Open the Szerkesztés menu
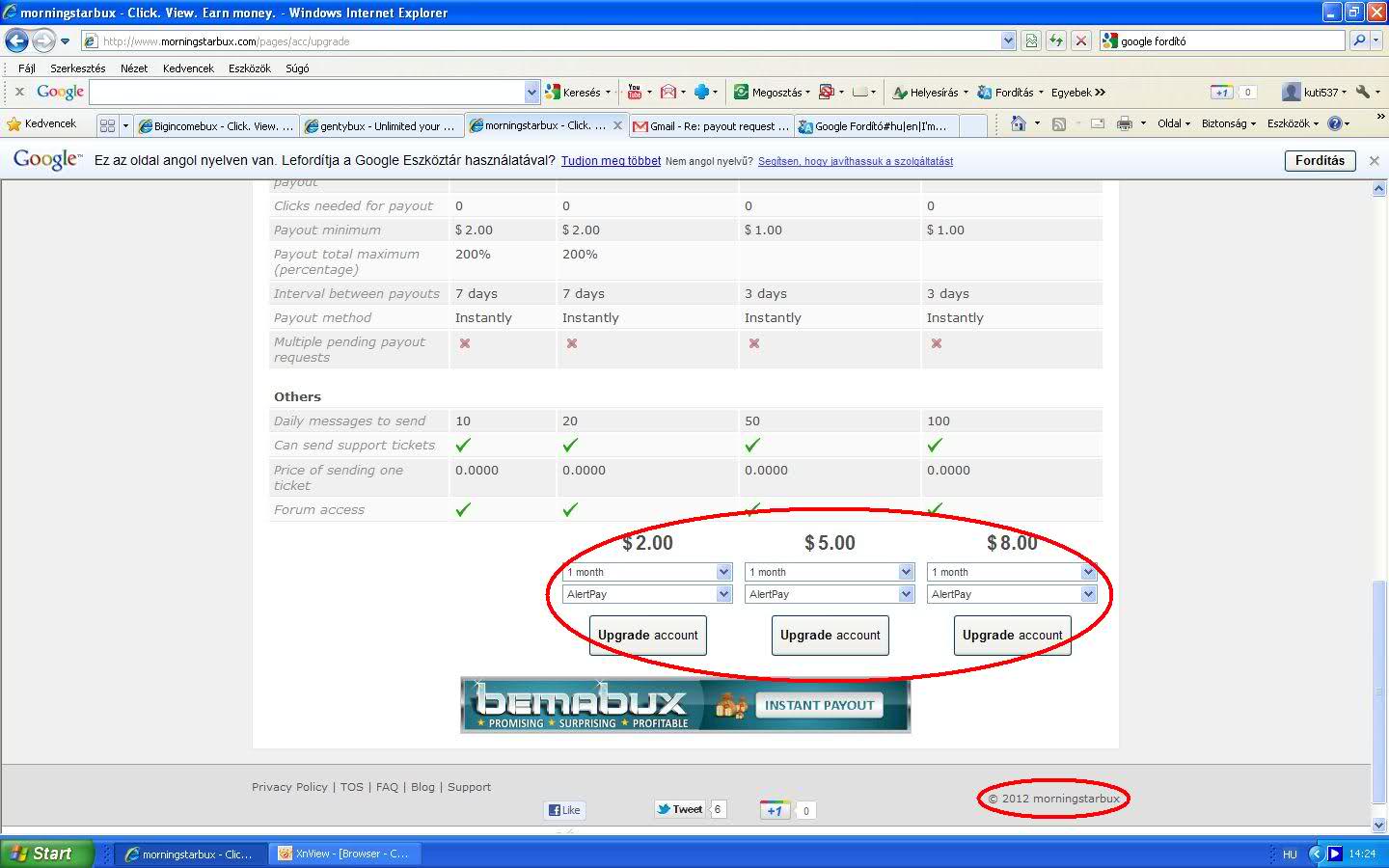The height and width of the screenshot is (868, 1389). tap(78, 68)
